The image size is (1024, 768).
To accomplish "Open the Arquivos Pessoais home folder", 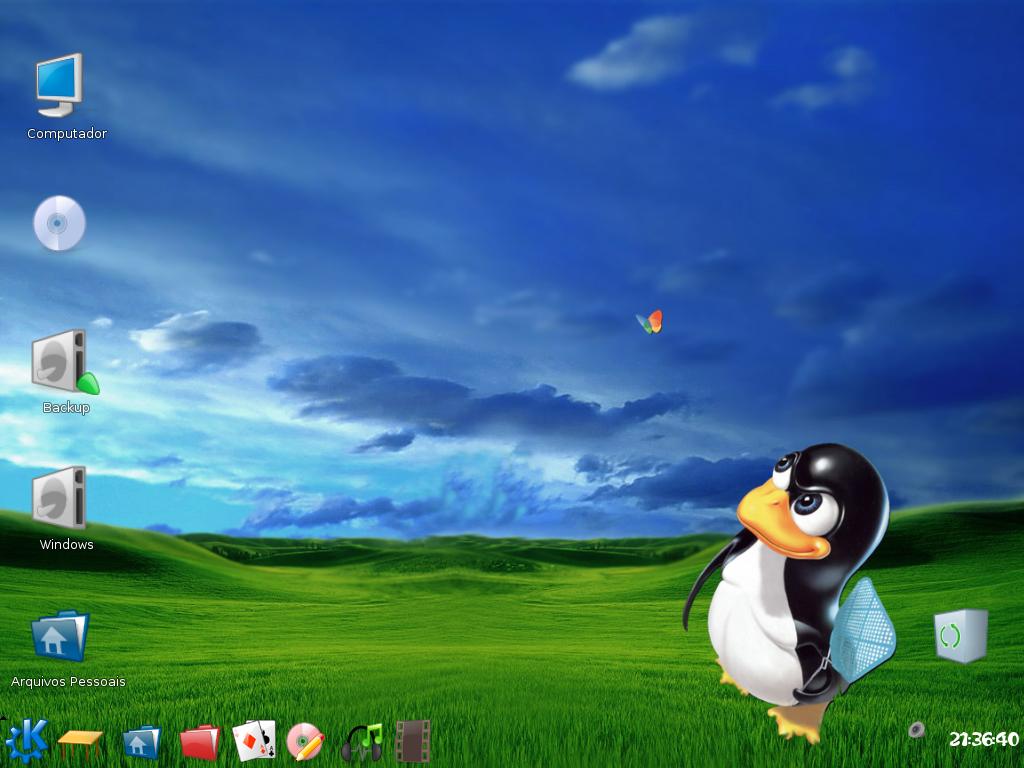I will (x=60, y=635).
